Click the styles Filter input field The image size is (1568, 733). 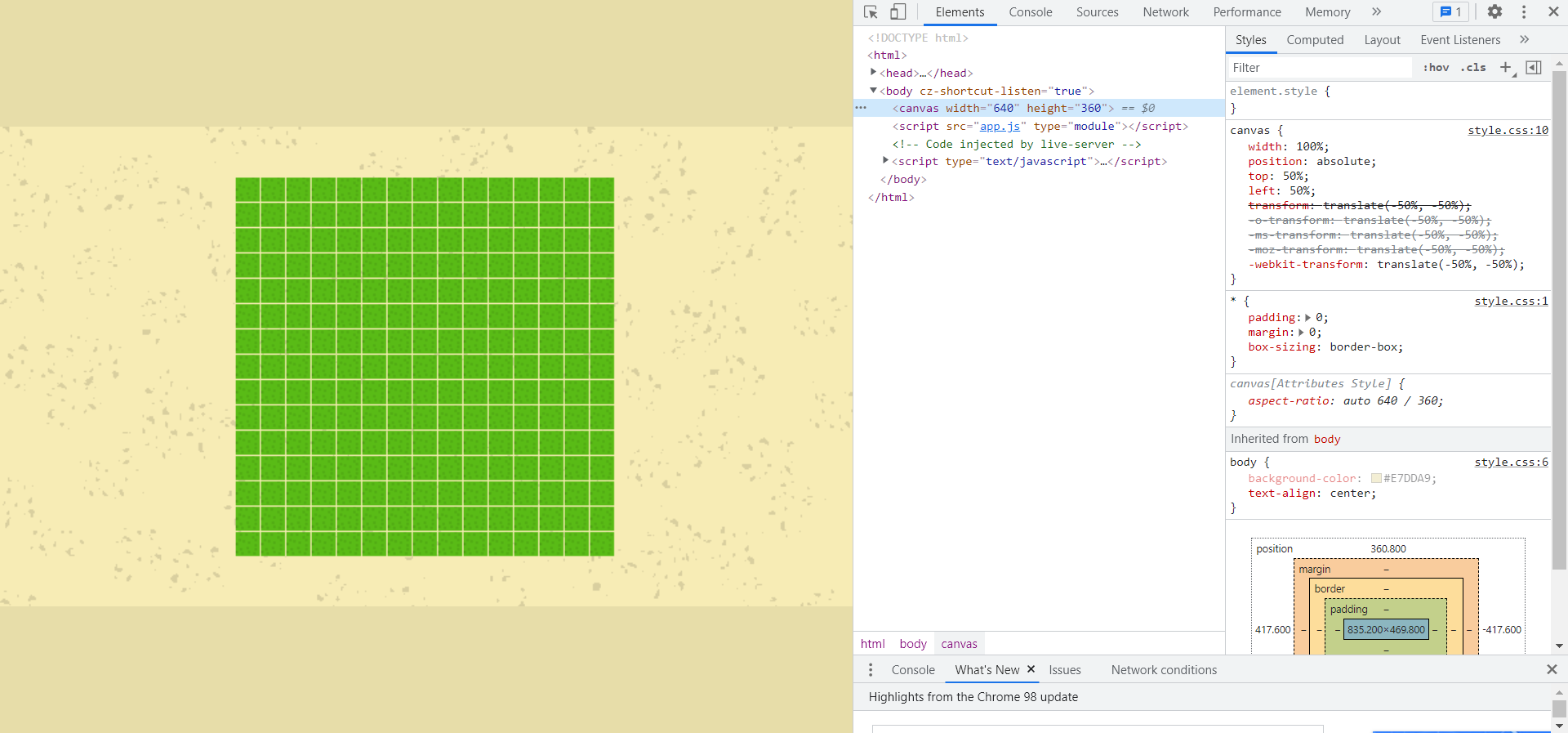coord(1319,68)
